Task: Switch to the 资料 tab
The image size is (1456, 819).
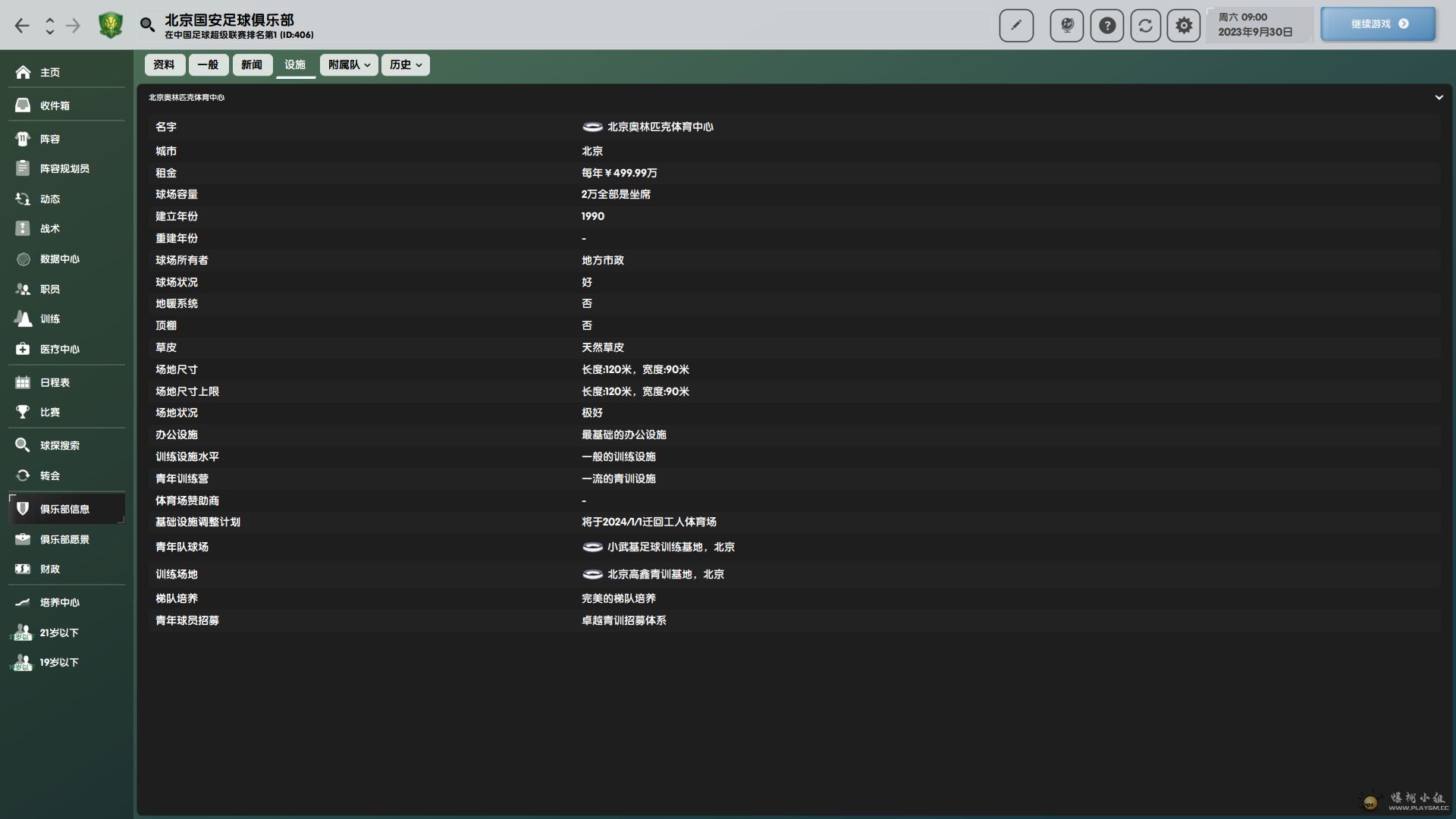Action: pos(164,65)
